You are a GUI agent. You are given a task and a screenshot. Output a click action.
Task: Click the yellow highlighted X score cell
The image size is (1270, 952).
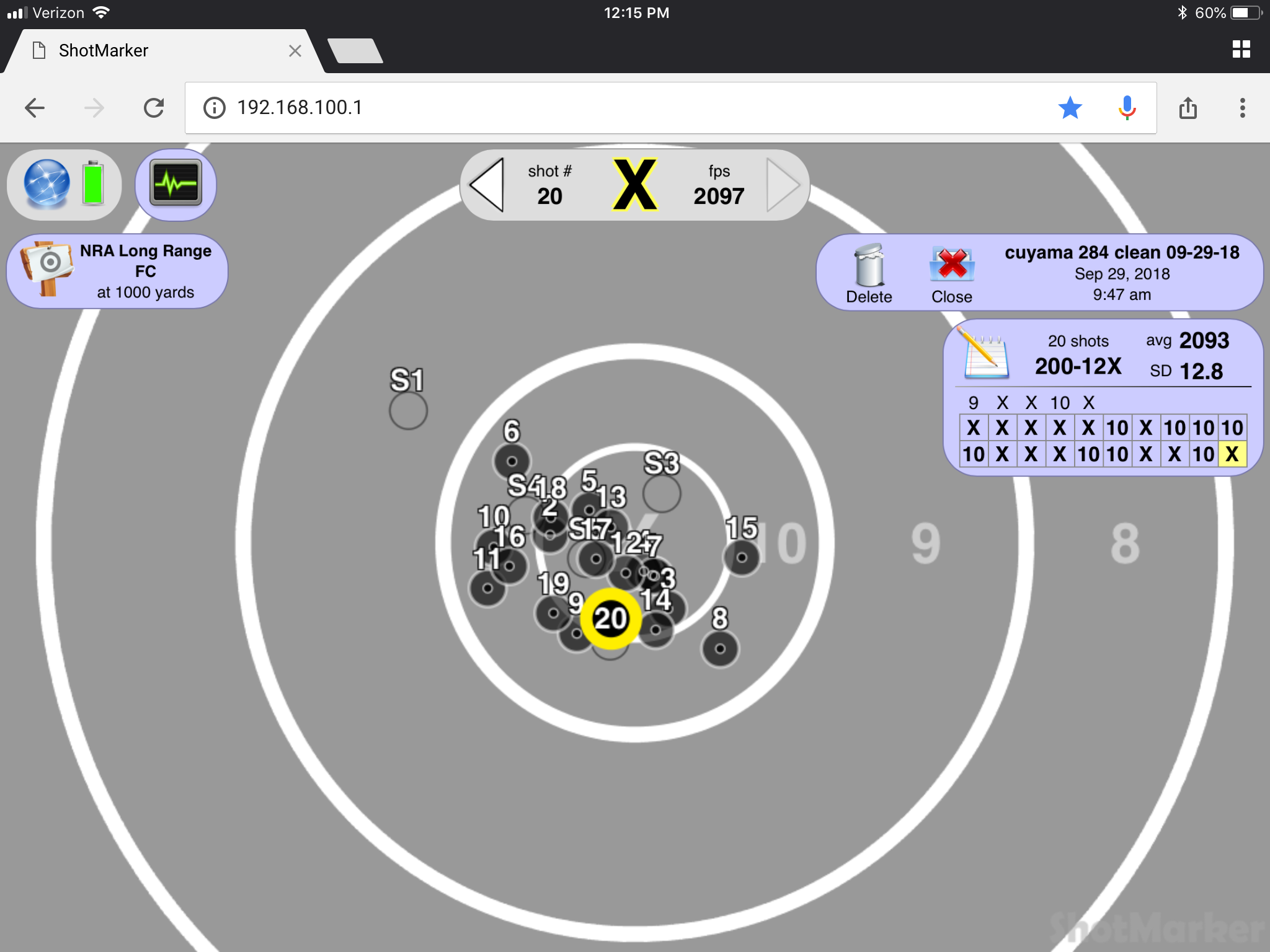click(1232, 454)
